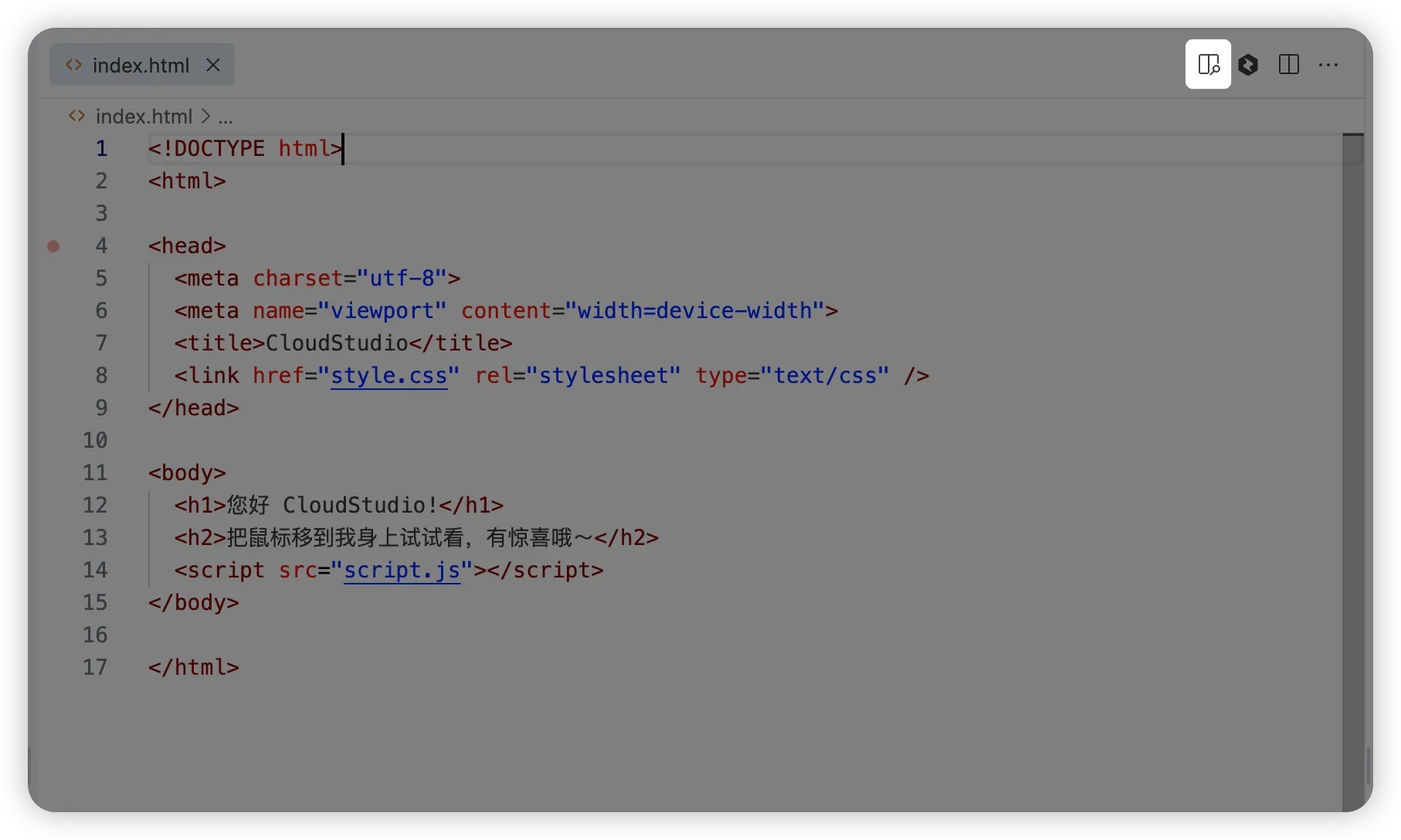
Task: Open the preview panel icon
Action: tap(1208, 65)
